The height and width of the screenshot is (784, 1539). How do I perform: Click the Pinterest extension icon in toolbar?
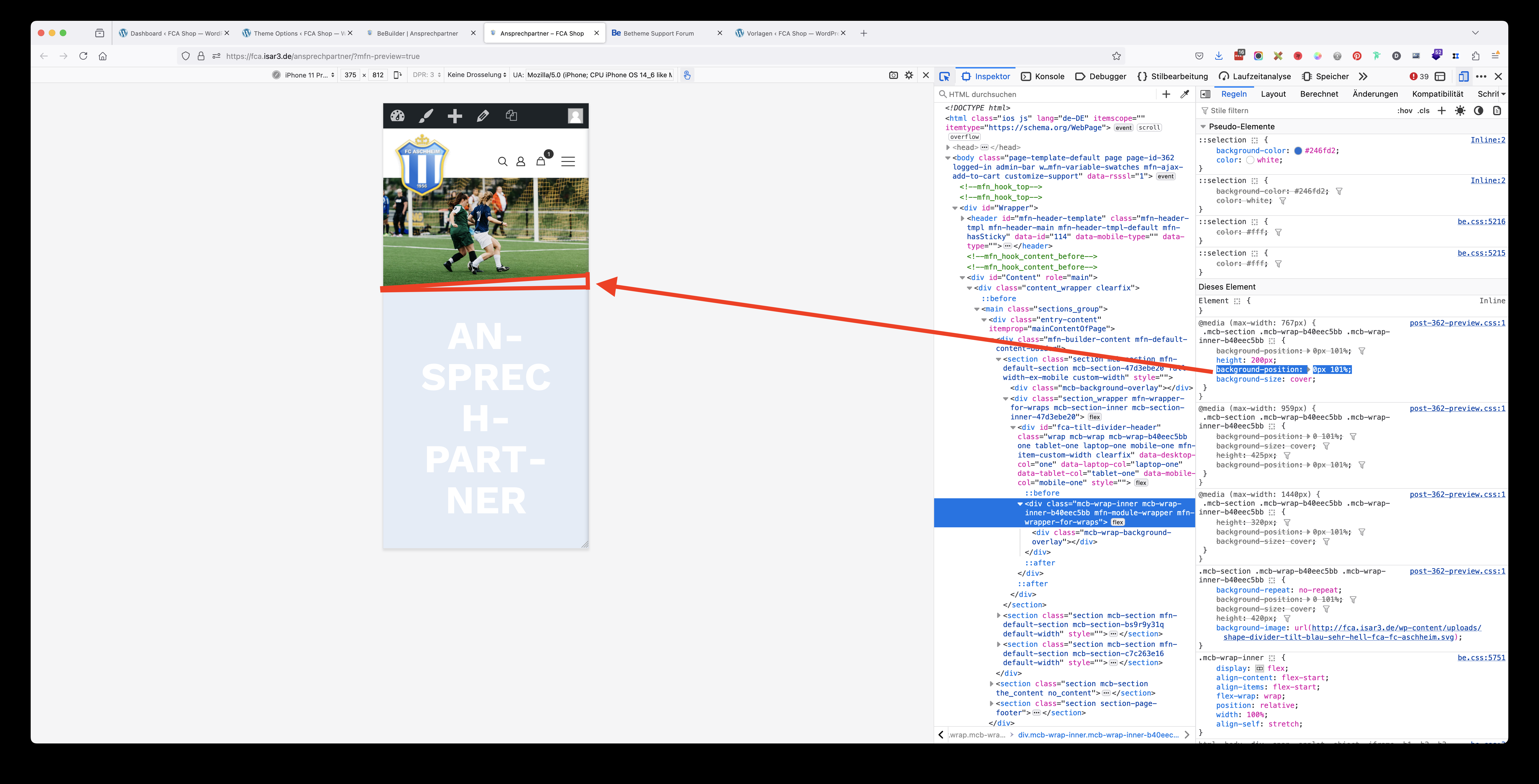click(1357, 56)
